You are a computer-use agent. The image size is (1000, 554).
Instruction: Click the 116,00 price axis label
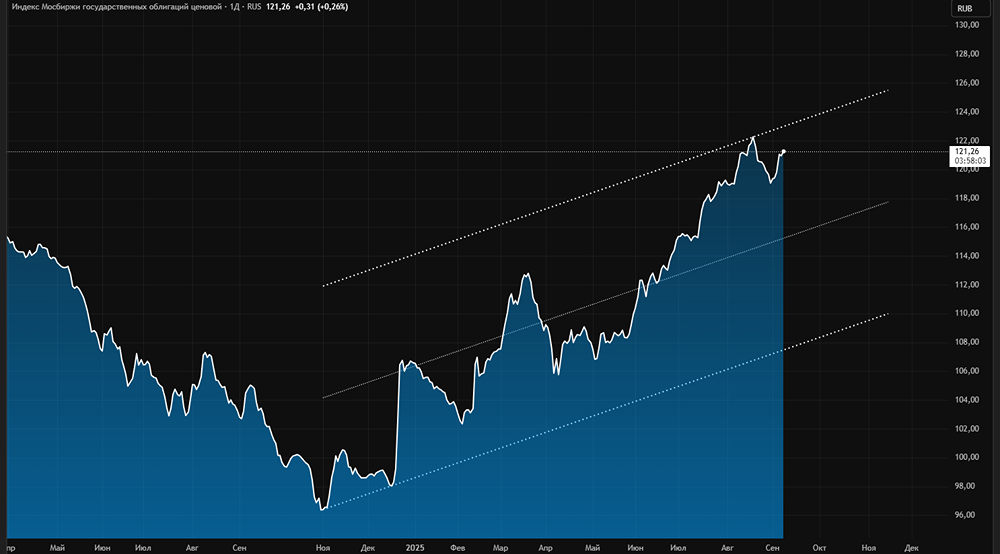[967, 226]
